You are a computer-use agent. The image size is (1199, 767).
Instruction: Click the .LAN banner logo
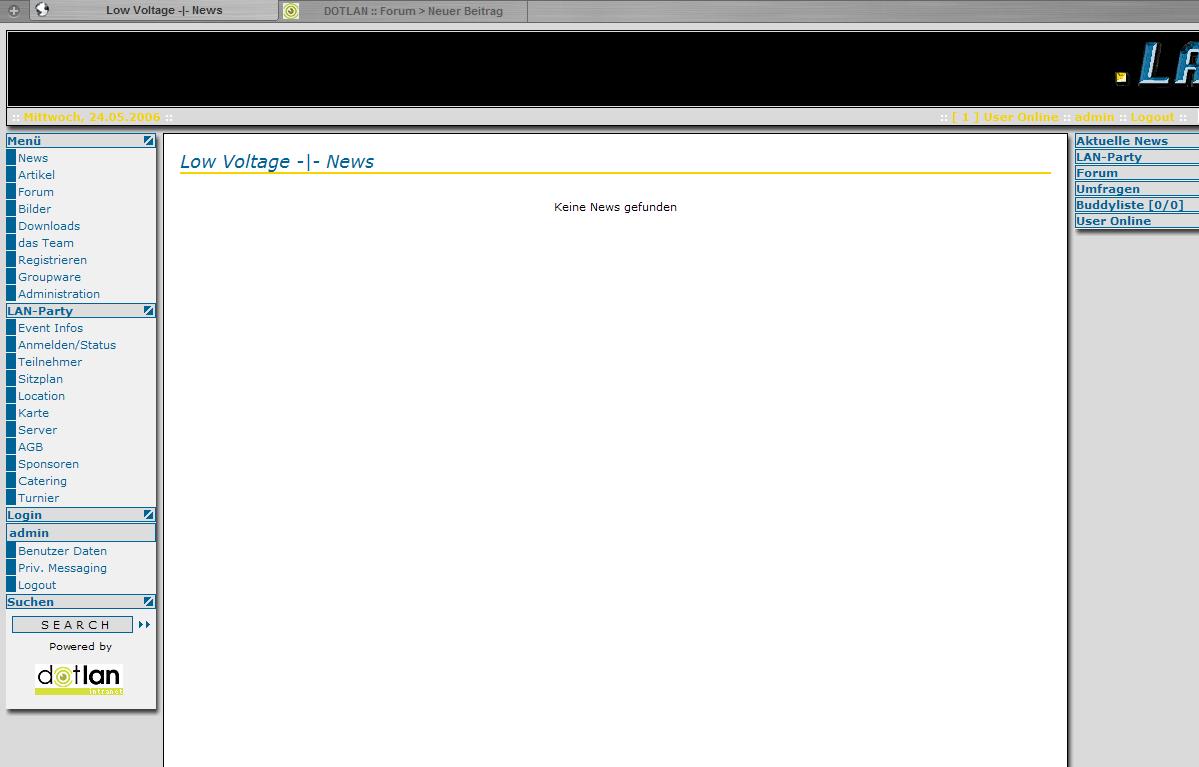1158,67
